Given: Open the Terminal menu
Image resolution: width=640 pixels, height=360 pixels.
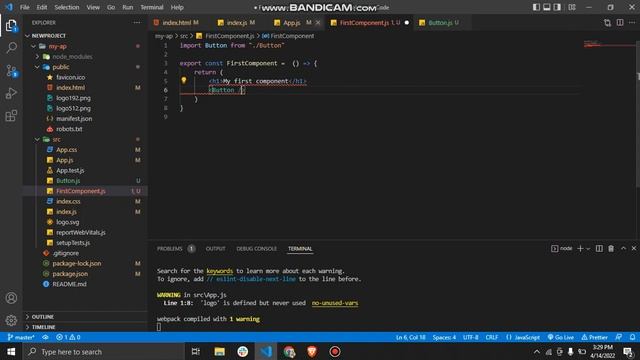Looking at the screenshot, I should (x=151, y=7).
